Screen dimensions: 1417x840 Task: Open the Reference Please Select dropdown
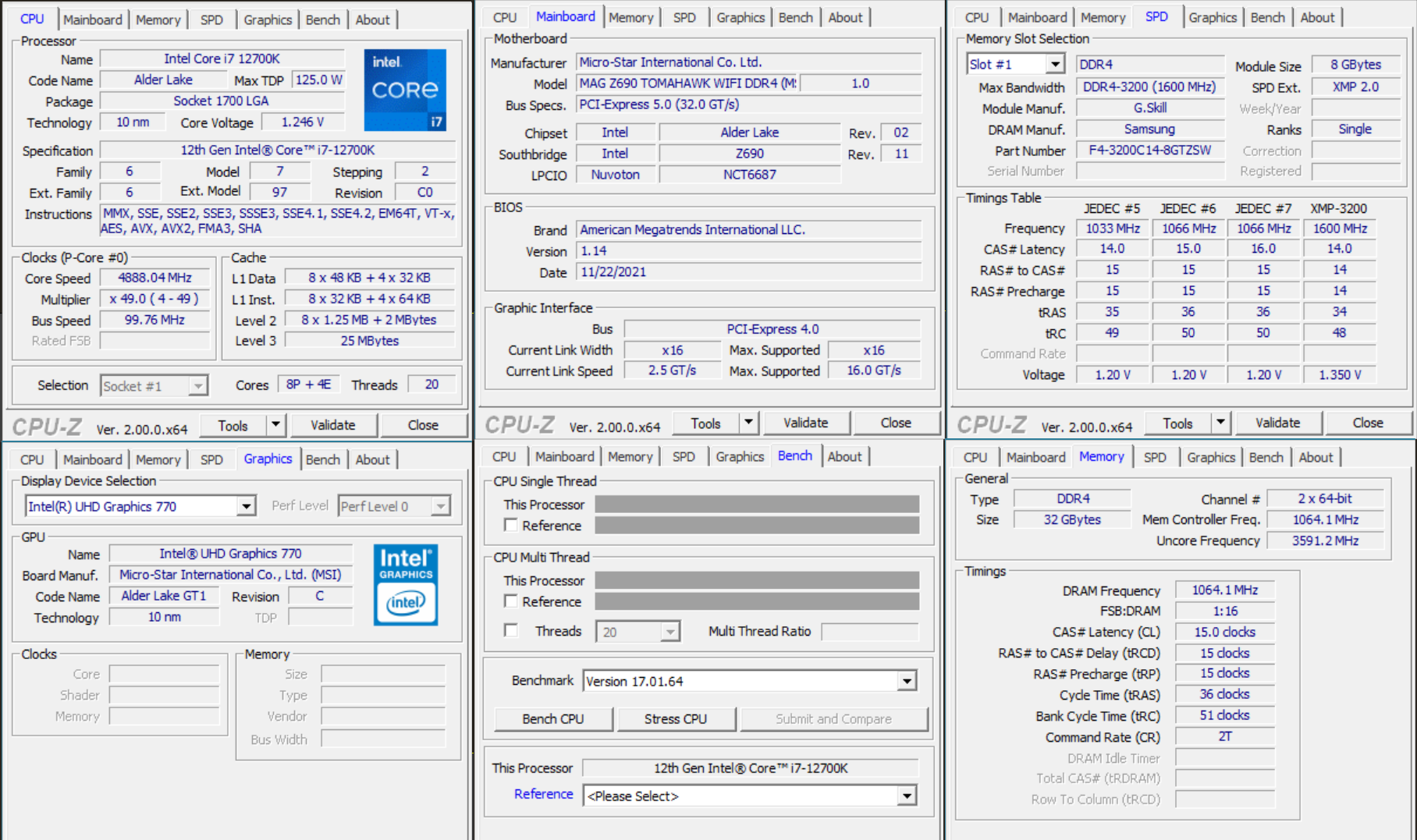[x=906, y=795]
